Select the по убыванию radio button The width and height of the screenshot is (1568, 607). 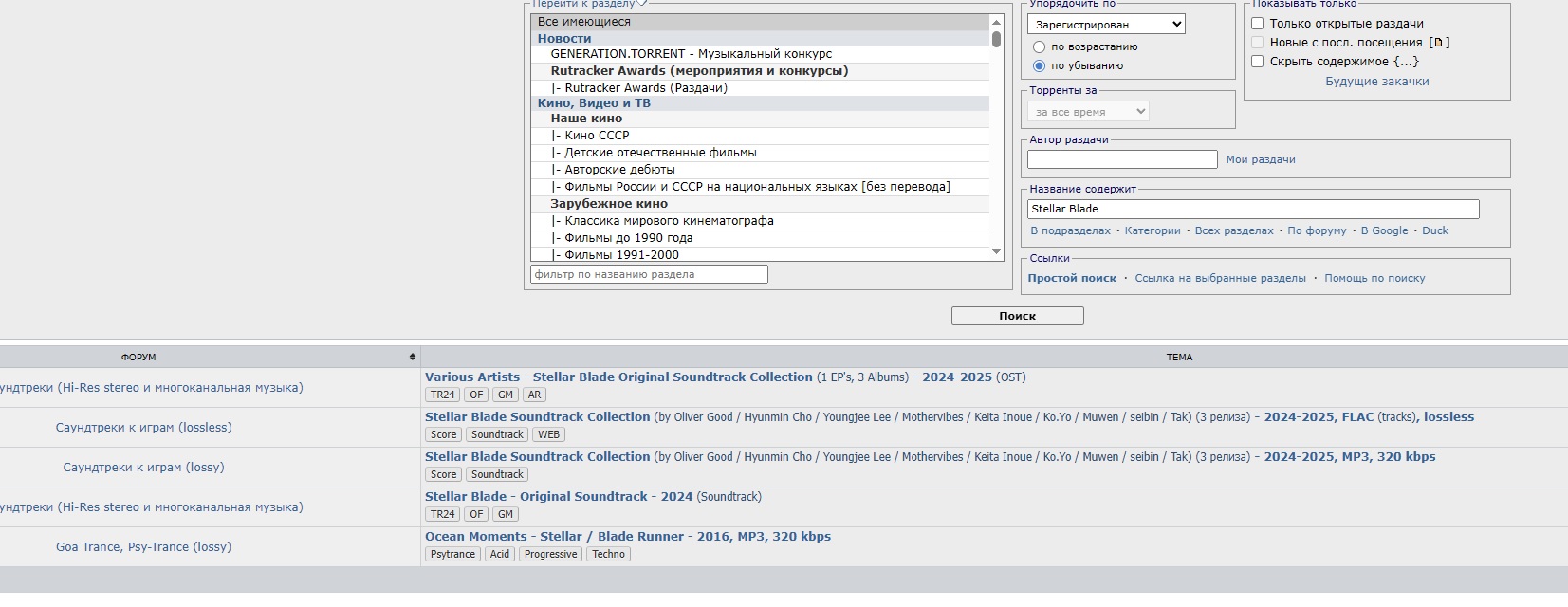(1039, 65)
